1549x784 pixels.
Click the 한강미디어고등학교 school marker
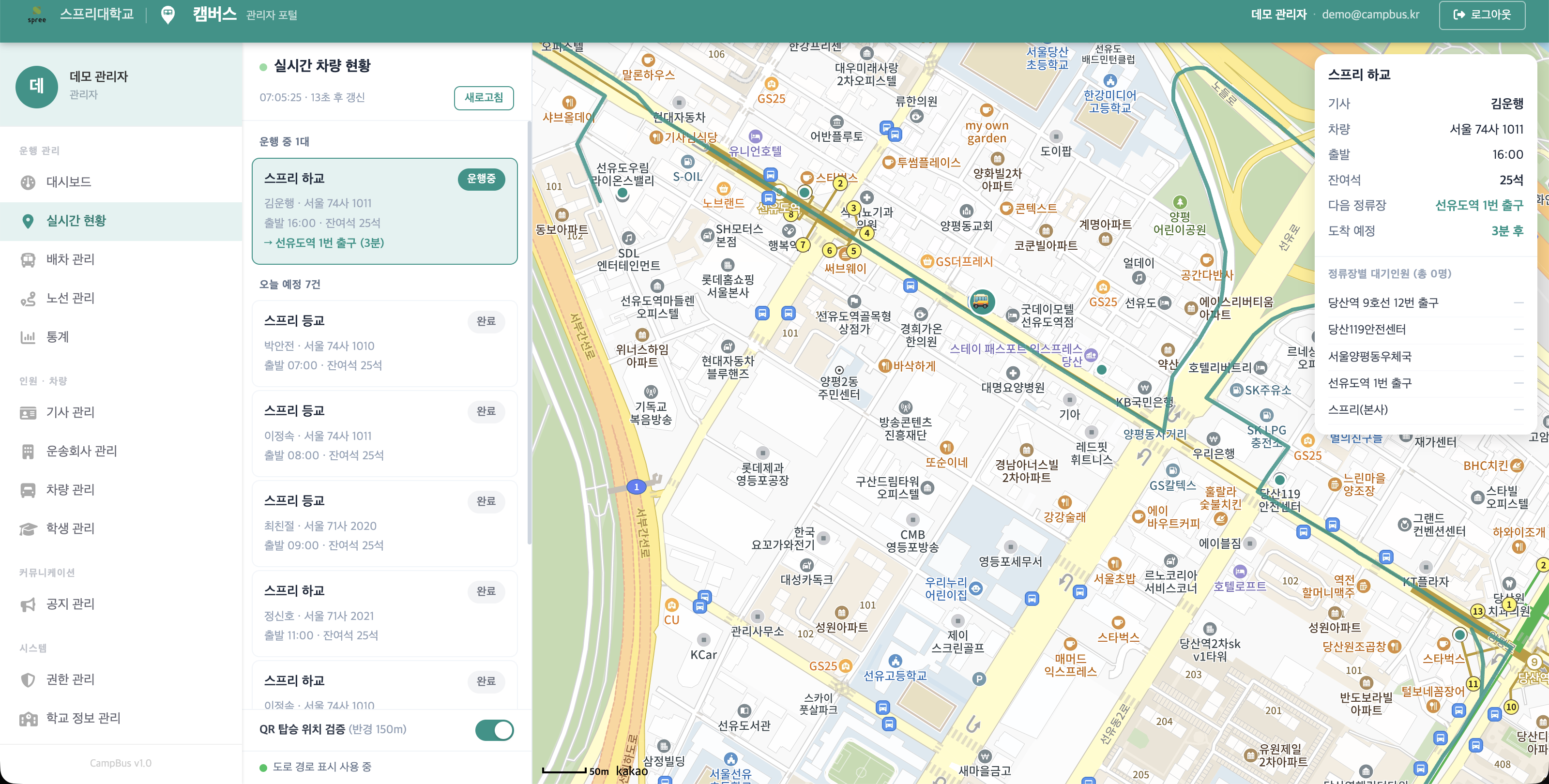1110,80
